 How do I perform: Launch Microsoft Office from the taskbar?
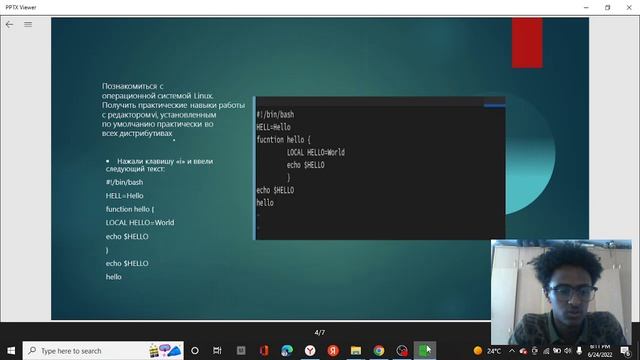pyautogui.click(x=264, y=351)
